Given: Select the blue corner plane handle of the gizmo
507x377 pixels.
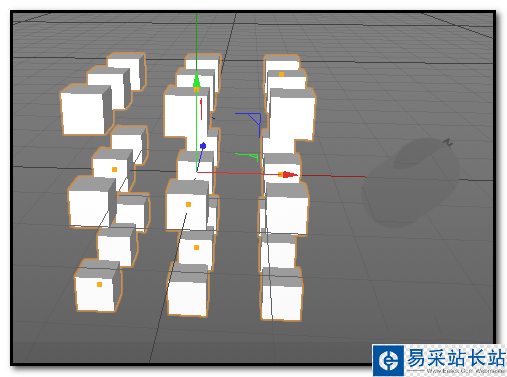Looking at the screenshot, I should coord(248,125).
